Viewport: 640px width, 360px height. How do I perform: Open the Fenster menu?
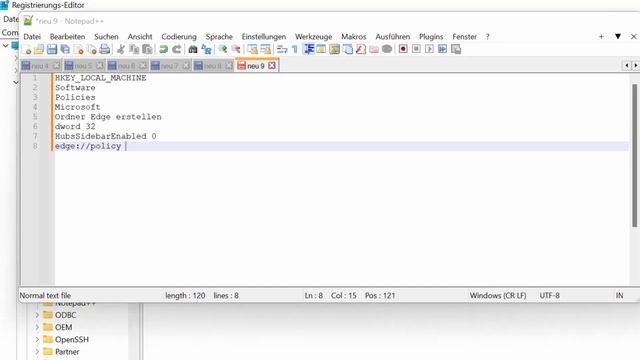pyautogui.click(x=464, y=37)
